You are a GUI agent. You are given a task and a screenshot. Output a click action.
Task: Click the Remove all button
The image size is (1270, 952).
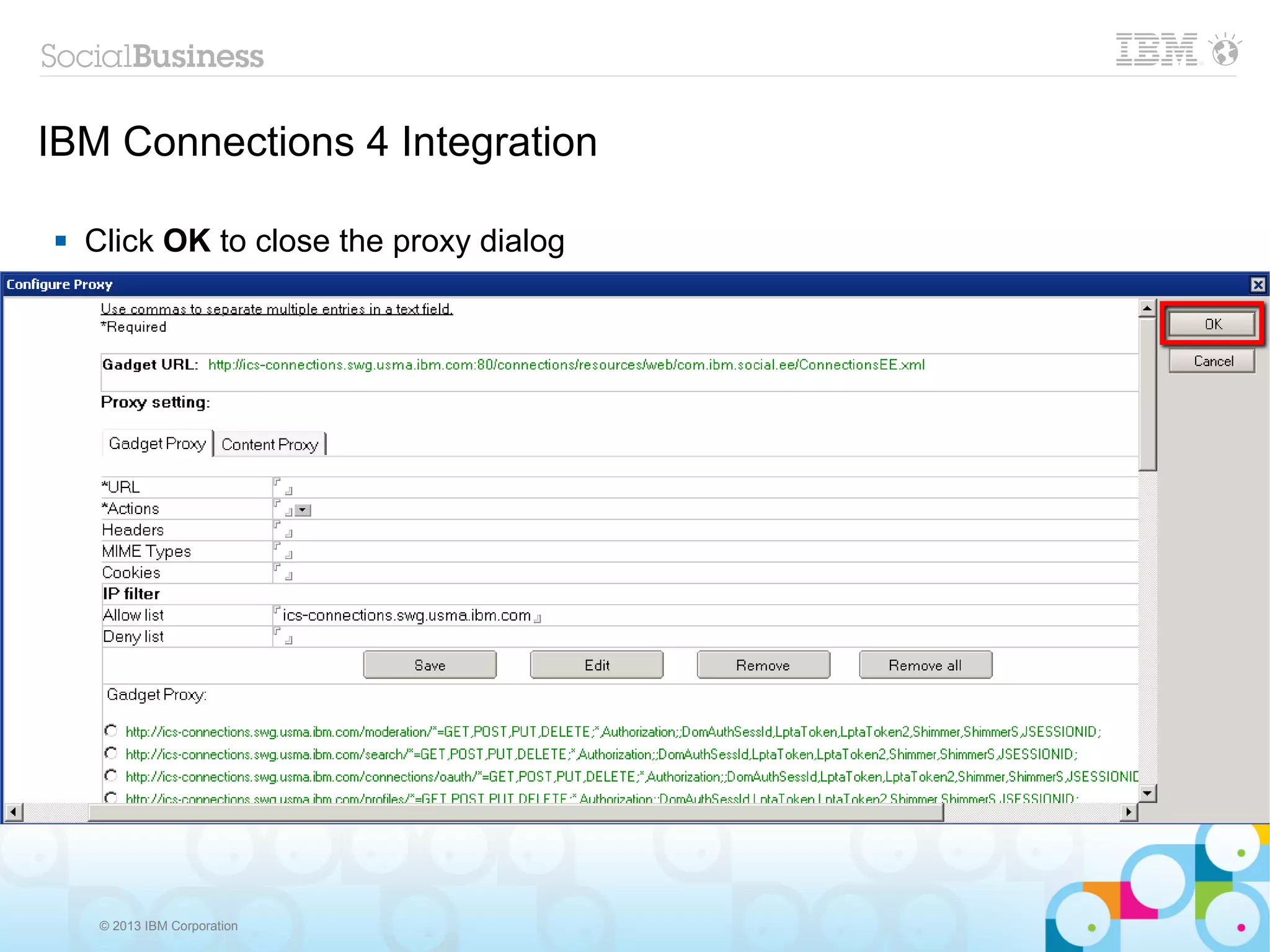925,665
